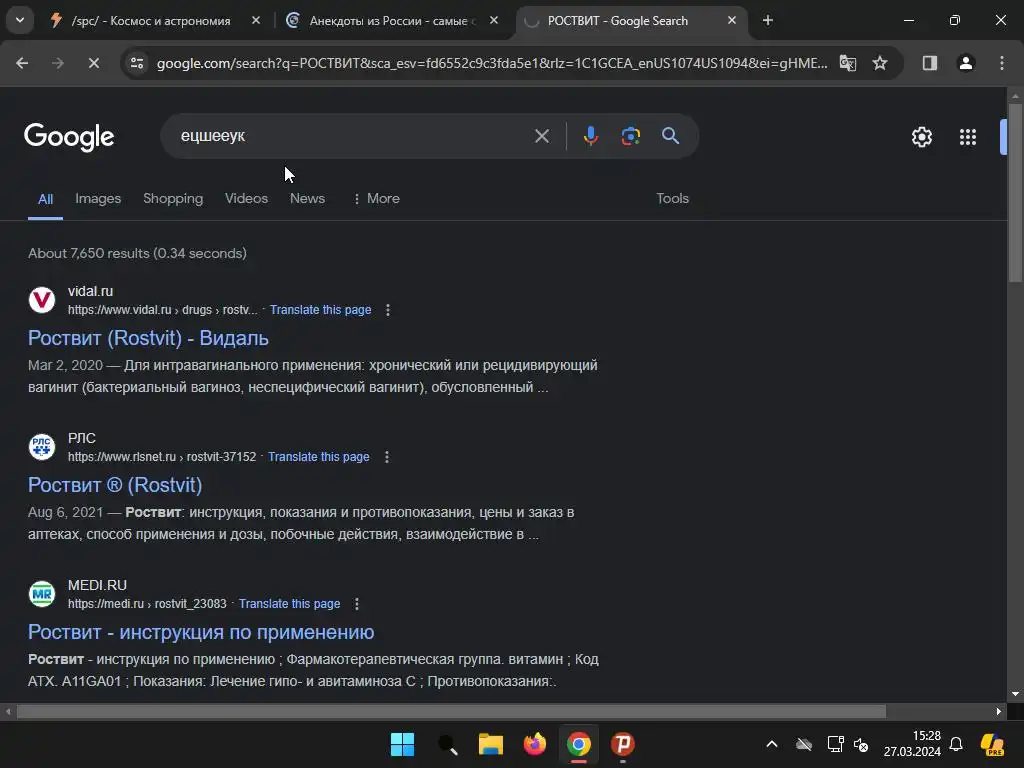Open more options for the MEDI.RU result
Image resolution: width=1024 pixels, height=768 pixels.
(357, 603)
